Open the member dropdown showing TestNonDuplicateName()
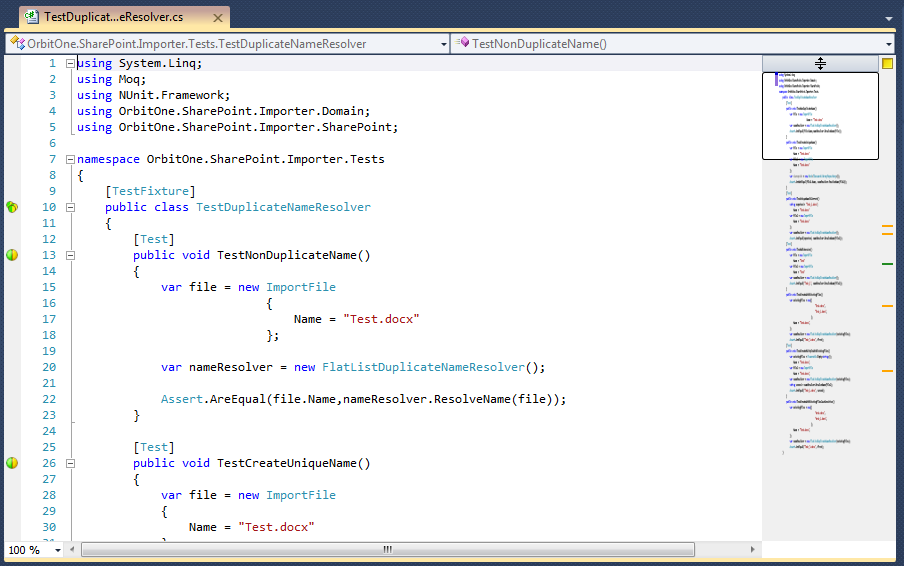Viewport: 904px width, 566px height. pos(888,44)
